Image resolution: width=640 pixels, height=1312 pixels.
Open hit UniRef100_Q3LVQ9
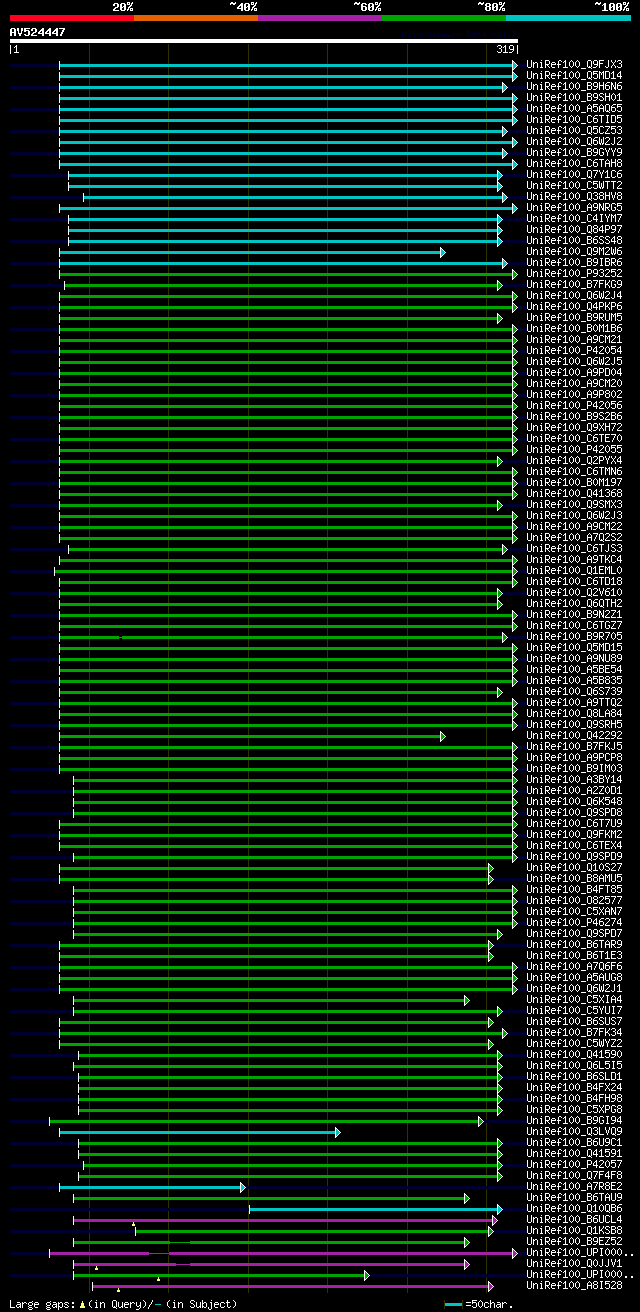click(575, 1131)
